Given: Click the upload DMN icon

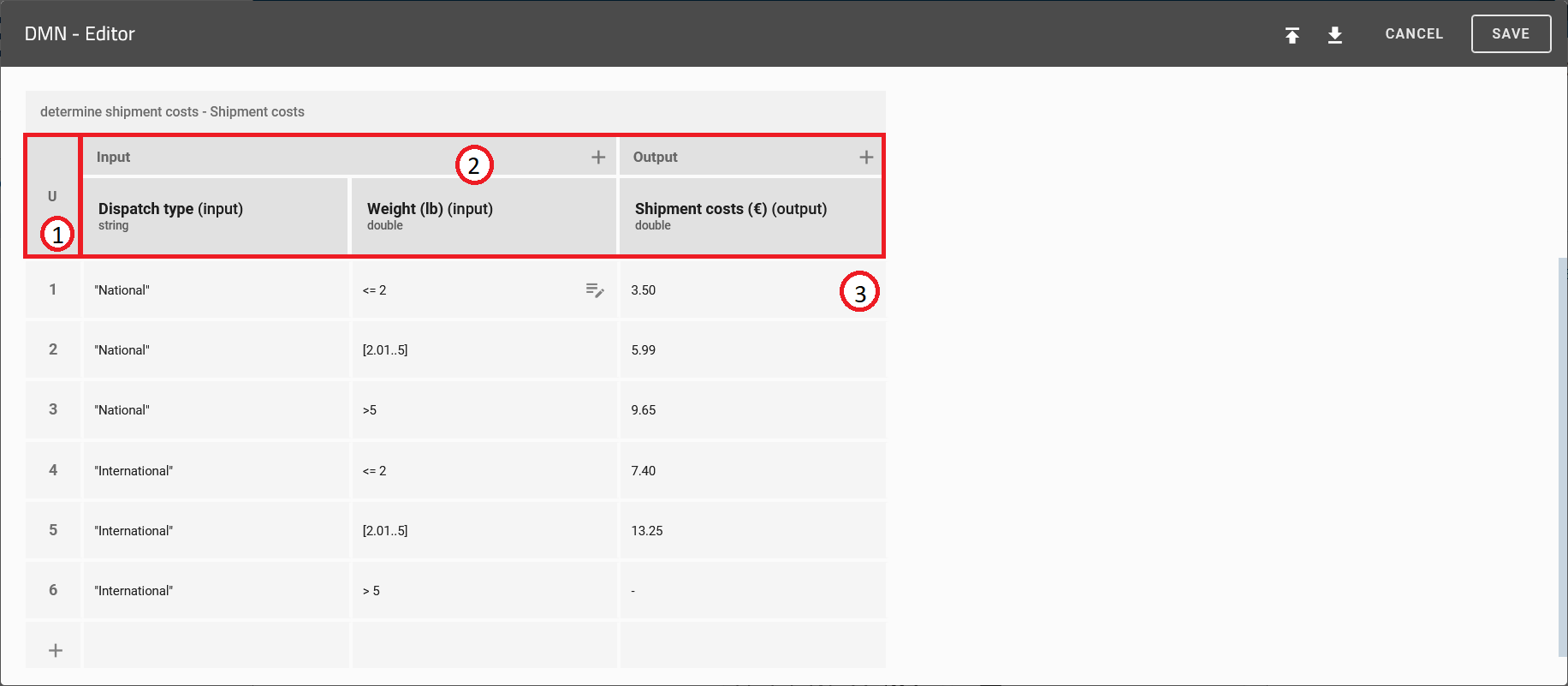Looking at the screenshot, I should pyautogui.click(x=1292, y=34).
